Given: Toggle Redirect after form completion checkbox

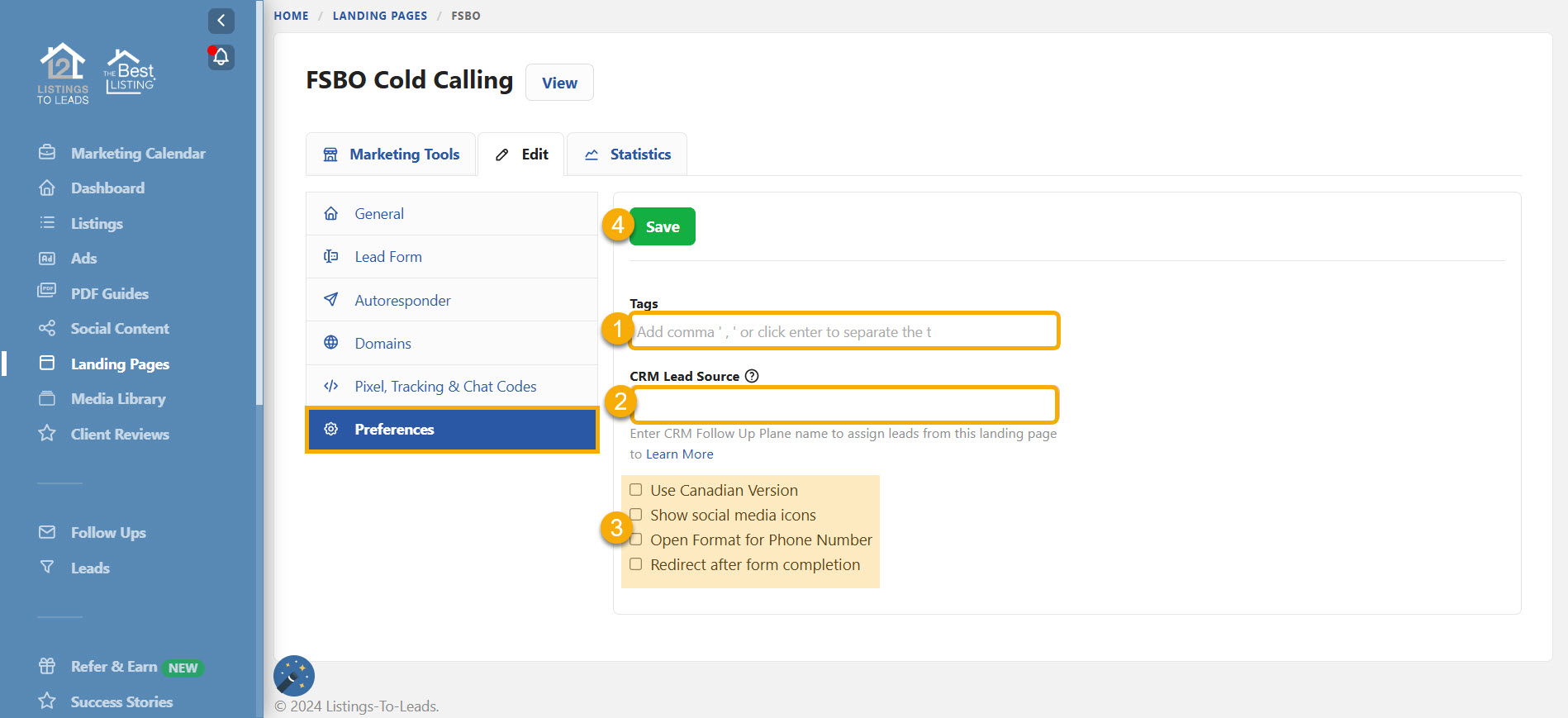Looking at the screenshot, I should (636, 564).
